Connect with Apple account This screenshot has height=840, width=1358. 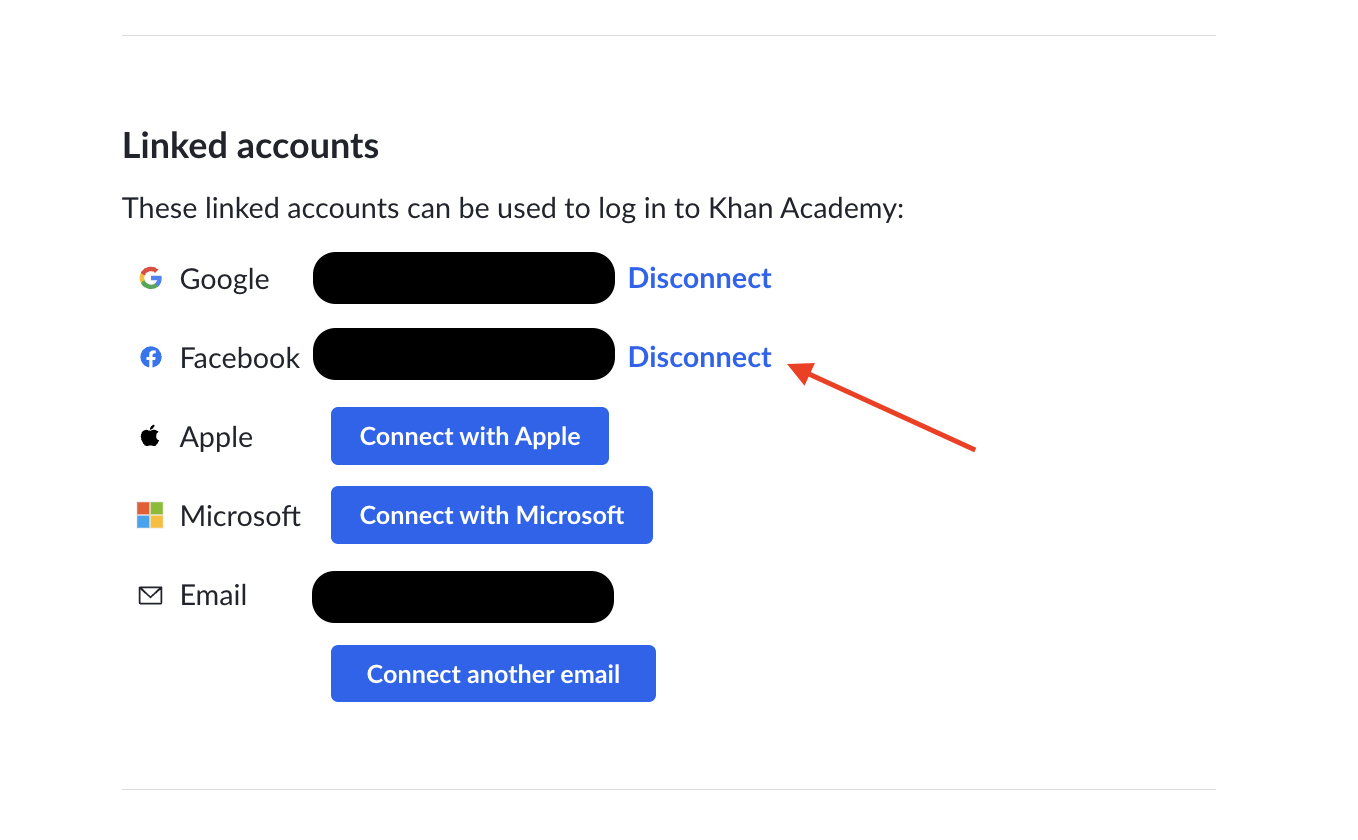point(470,436)
